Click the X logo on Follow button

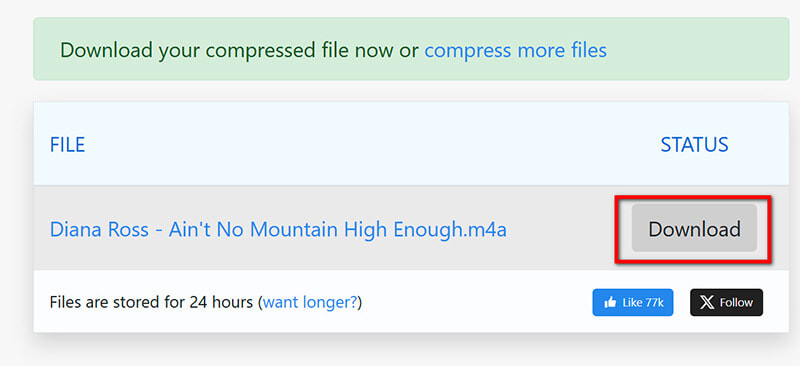[x=707, y=303]
